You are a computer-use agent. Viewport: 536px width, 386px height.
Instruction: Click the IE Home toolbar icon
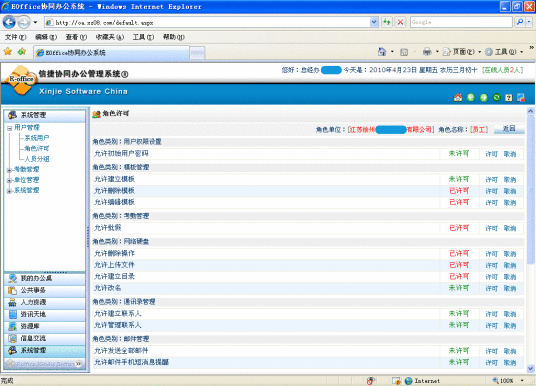click(382, 52)
